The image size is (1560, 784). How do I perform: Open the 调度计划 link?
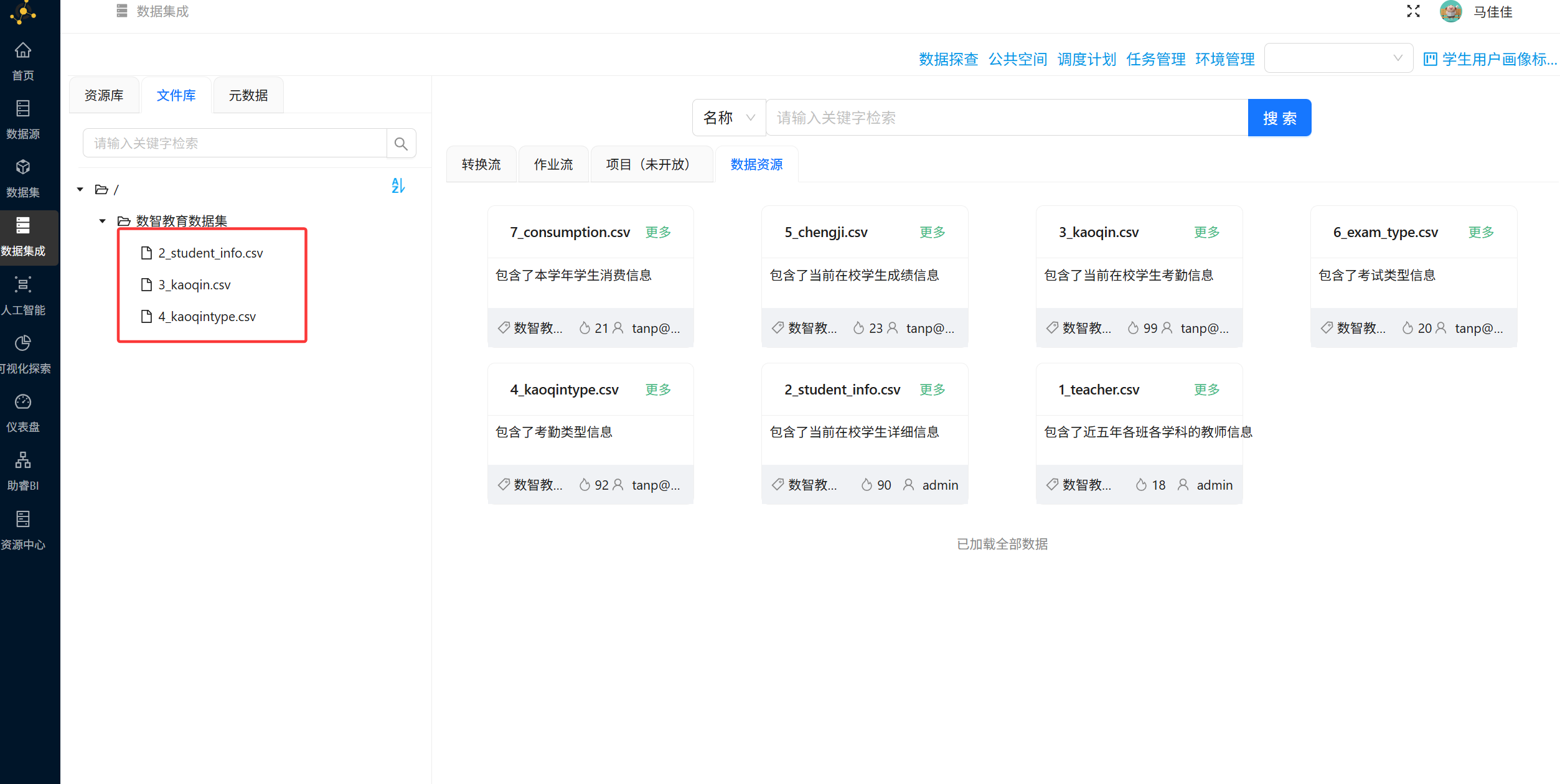(x=1087, y=59)
